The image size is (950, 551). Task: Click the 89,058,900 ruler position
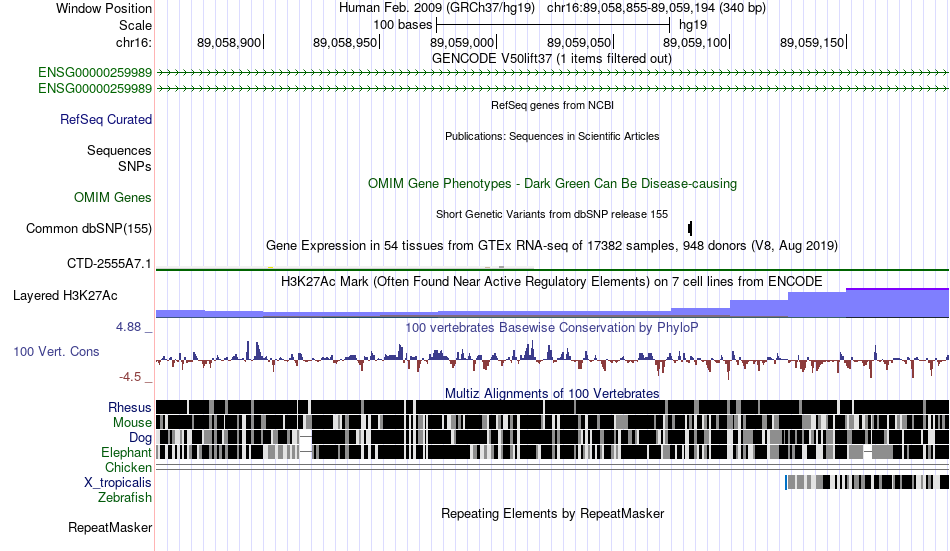(230, 42)
